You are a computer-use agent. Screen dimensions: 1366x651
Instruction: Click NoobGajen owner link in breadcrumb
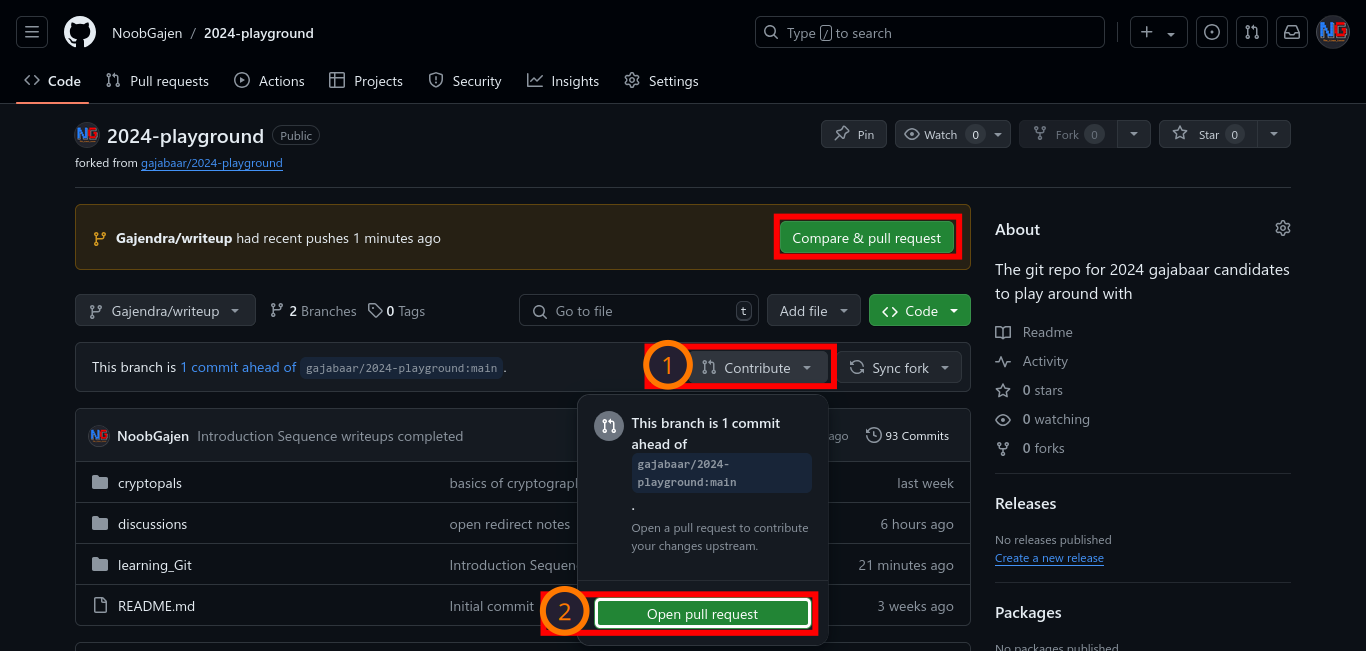(147, 33)
